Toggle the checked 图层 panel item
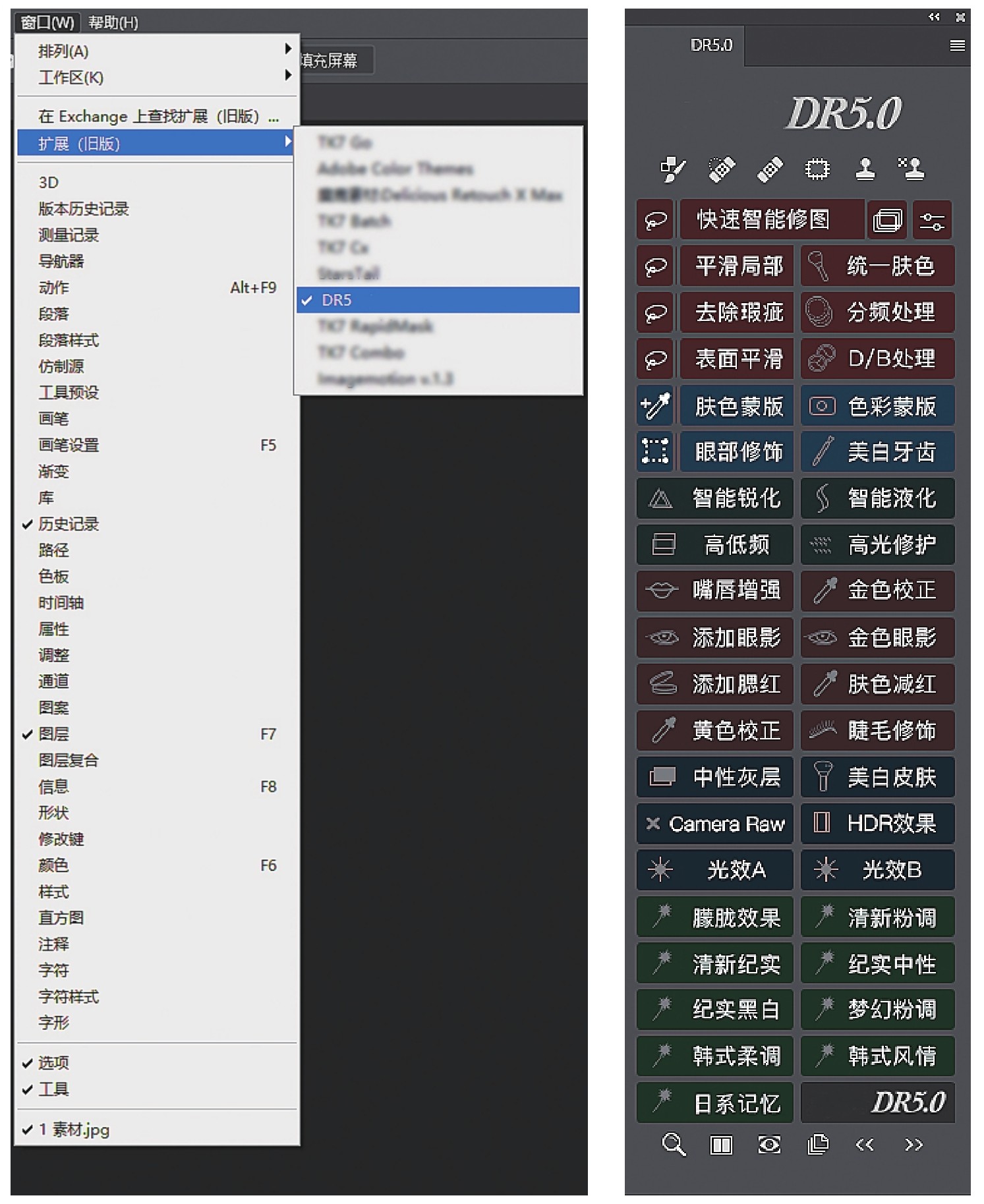984x1204 pixels. pyautogui.click(x=54, y=733)
